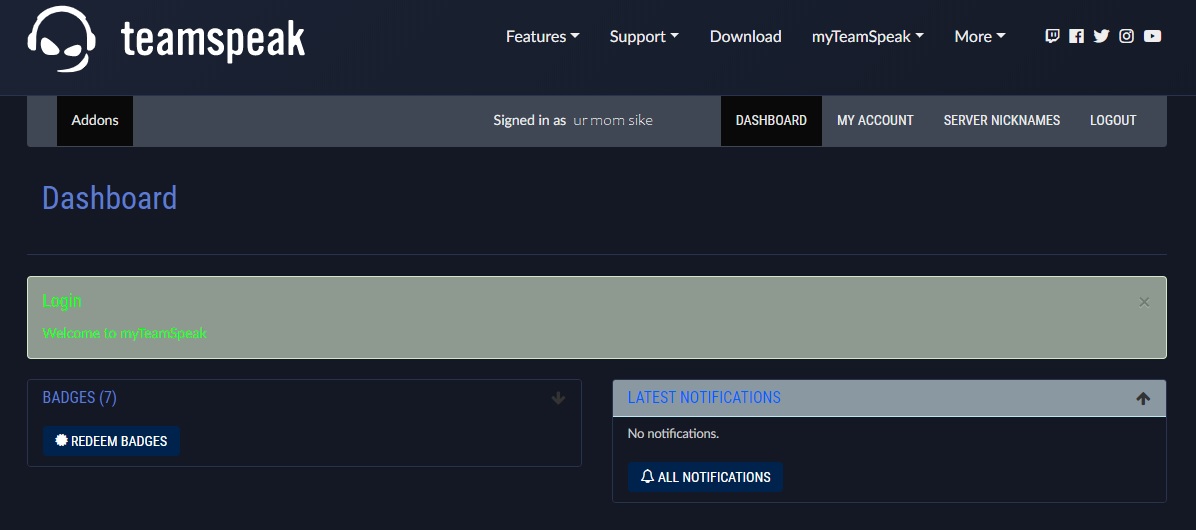This screenshot has height=530, width=1196.
Task: Expand the More dropdown menu
Action: pyautogui.click(x=980, y=37)
